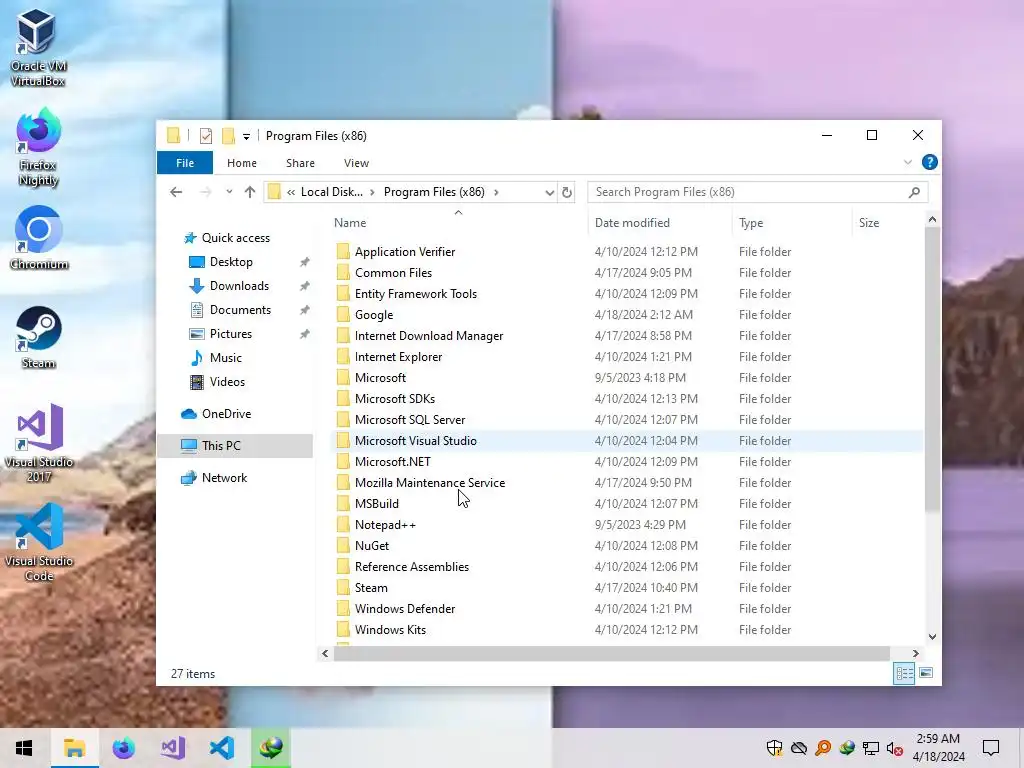Sort by Size column header
Screen dimensions: 1024x768
[869, 223]
